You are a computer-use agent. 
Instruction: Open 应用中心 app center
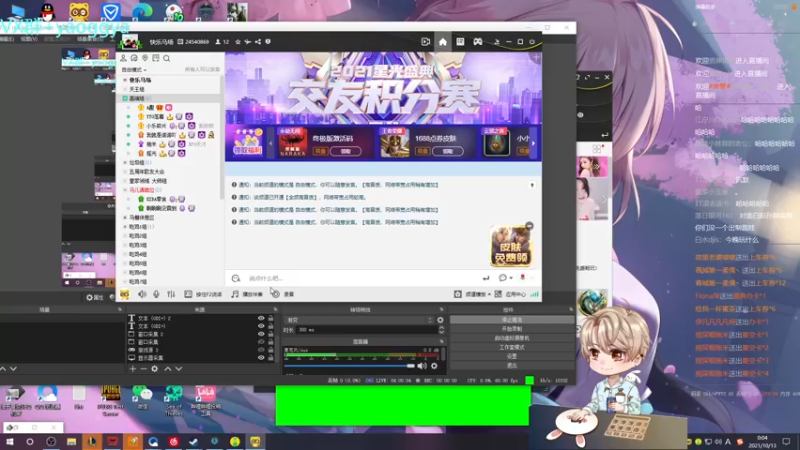[511, 294]
